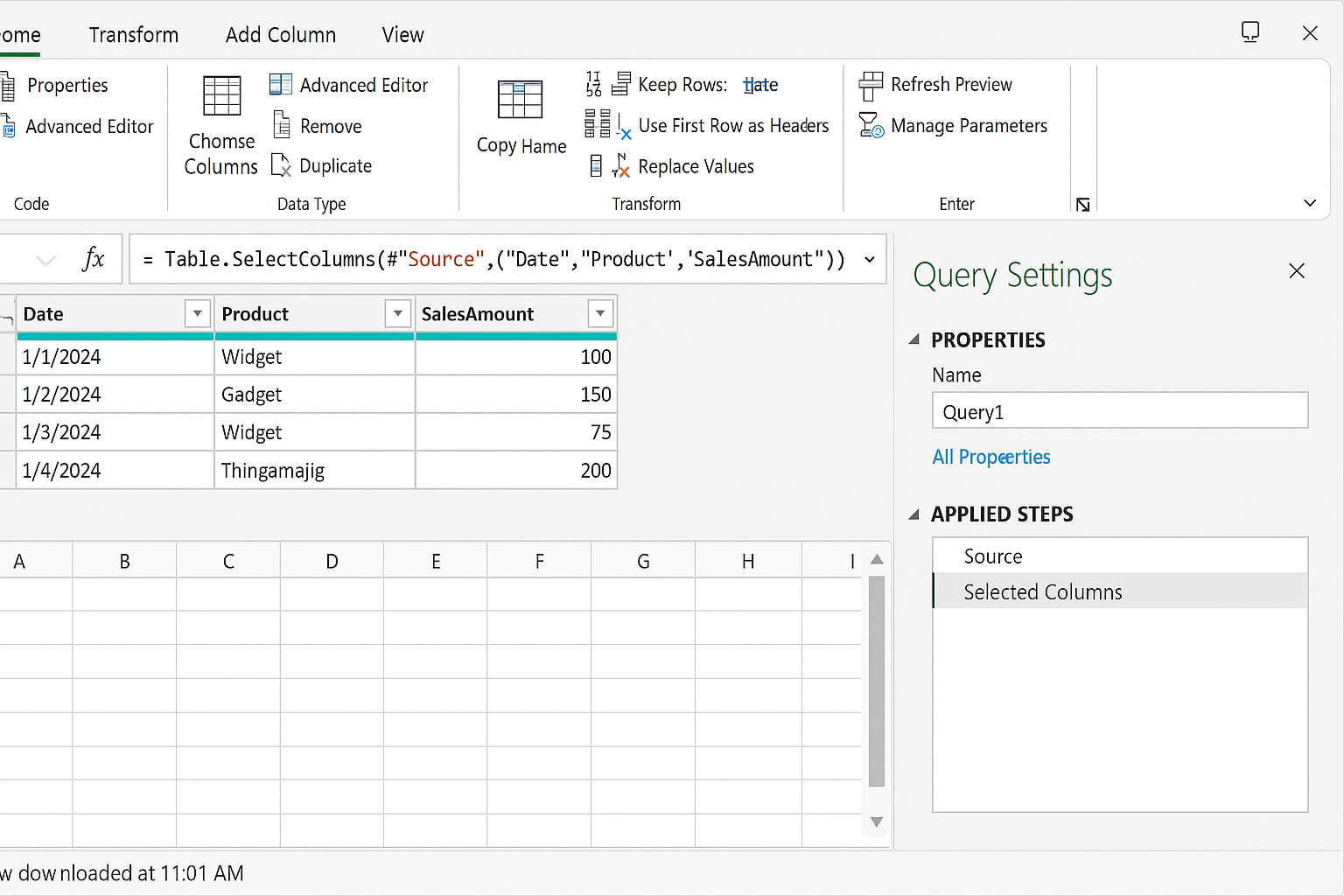Screen dimensions: 1344x896
Task: Open the Properties icon in Code group
Action: 7,87
